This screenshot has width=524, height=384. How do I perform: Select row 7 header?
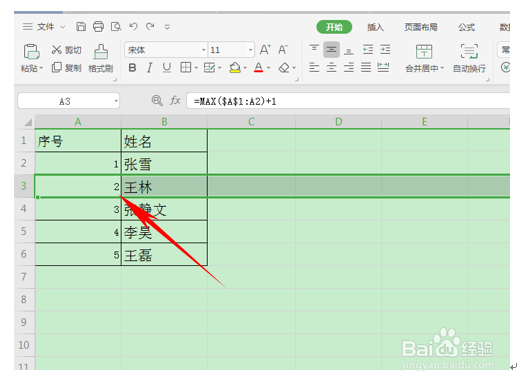pos(24,277)
